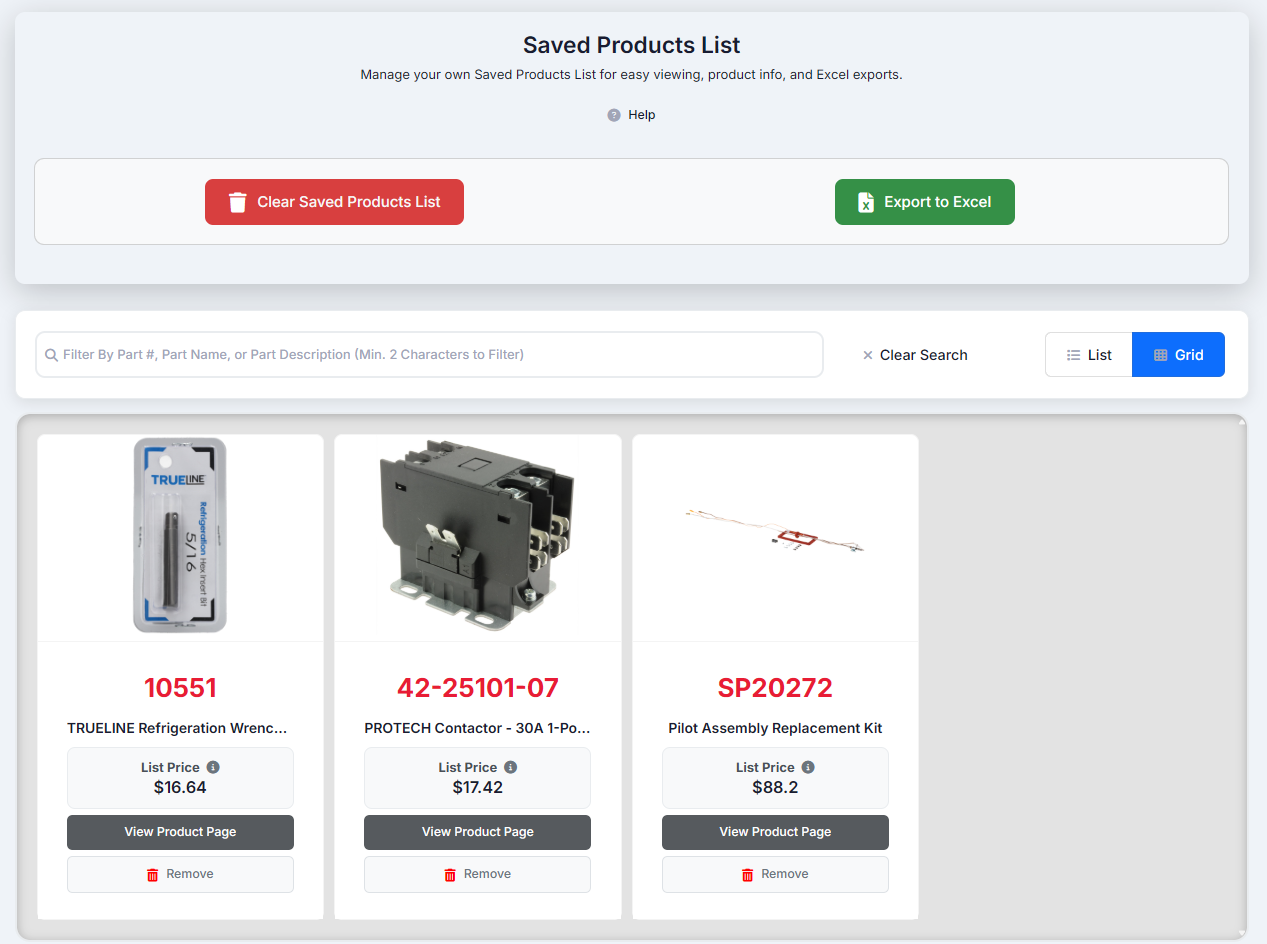Click Export to Excel button
The image size is (1267, 944).
[925, 202]
